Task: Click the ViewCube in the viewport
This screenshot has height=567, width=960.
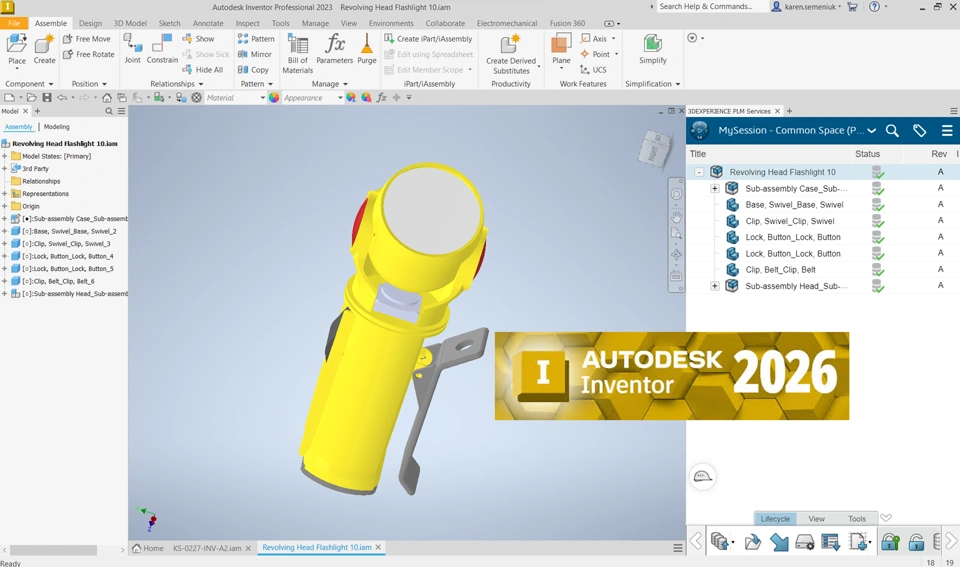Action: click(655, 148)
